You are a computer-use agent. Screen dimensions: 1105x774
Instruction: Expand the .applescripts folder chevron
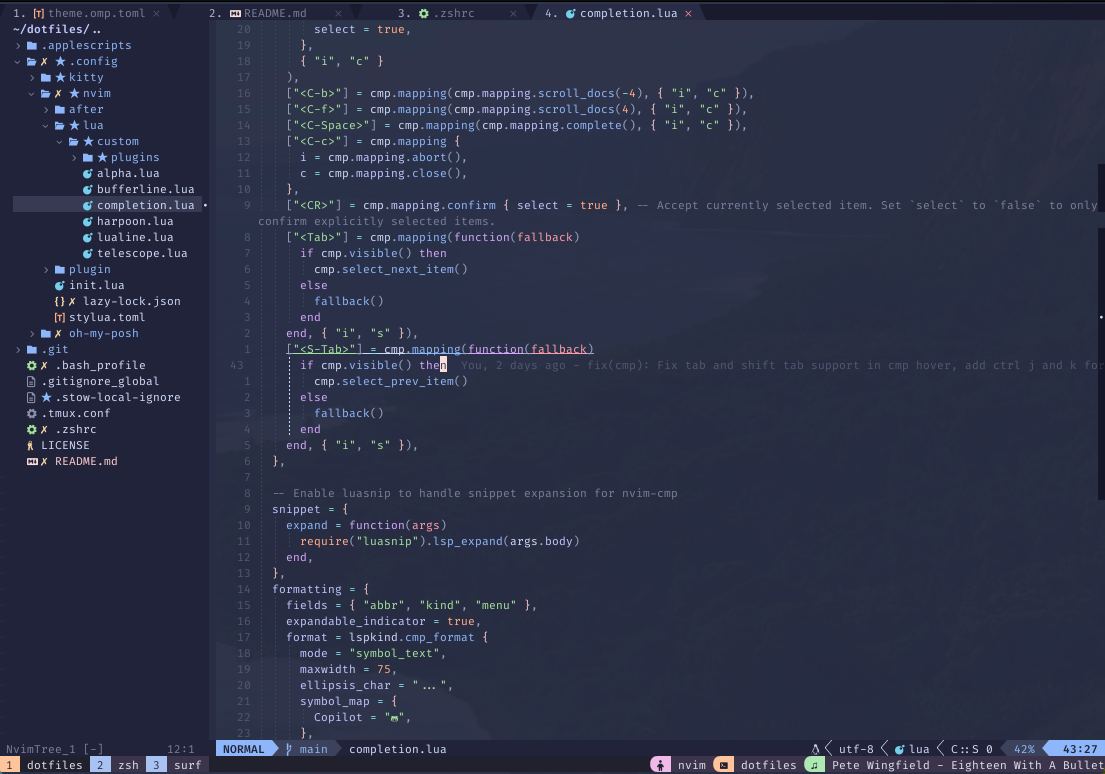18,45
